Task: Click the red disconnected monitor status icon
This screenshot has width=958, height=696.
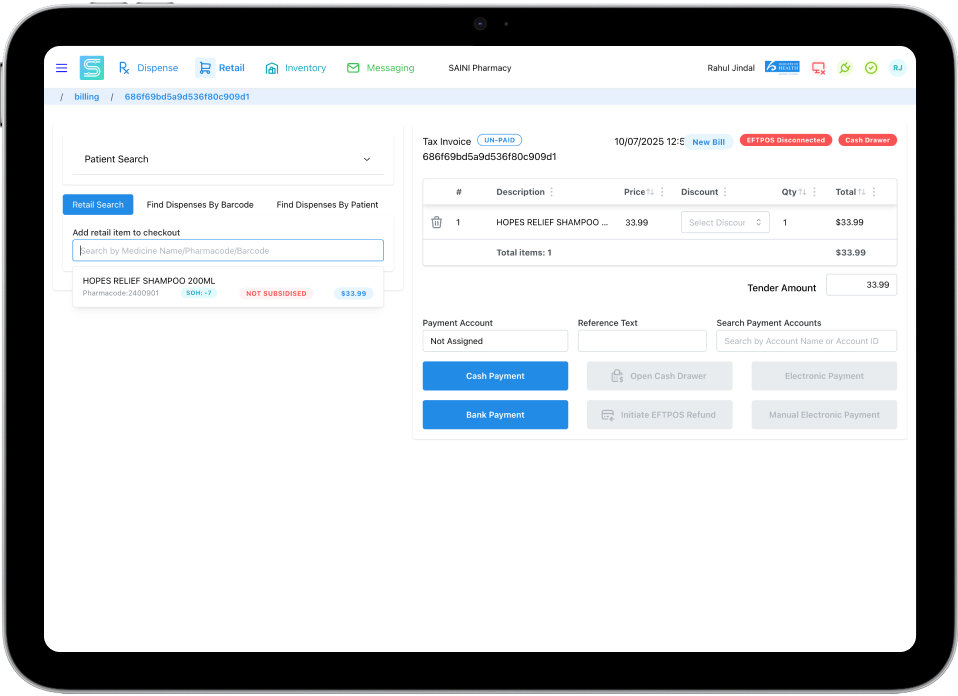Action: (x=818, y=68)
